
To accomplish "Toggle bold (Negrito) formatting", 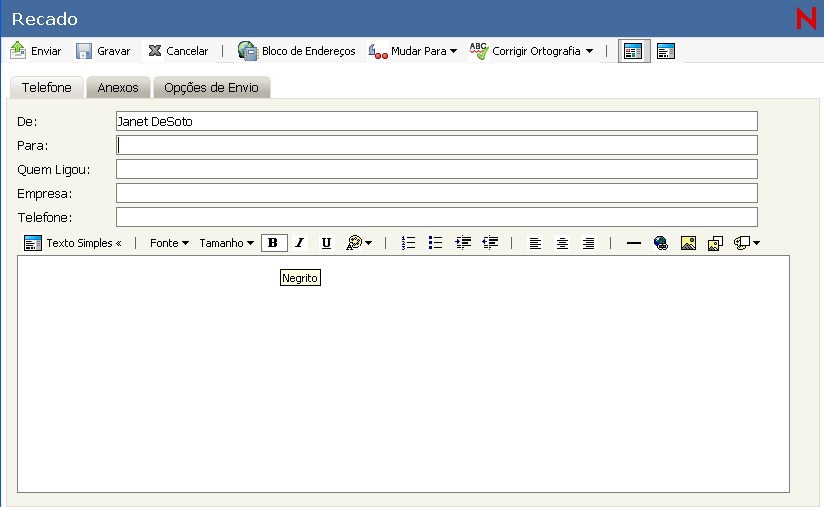I will click(x=273, y=243).
